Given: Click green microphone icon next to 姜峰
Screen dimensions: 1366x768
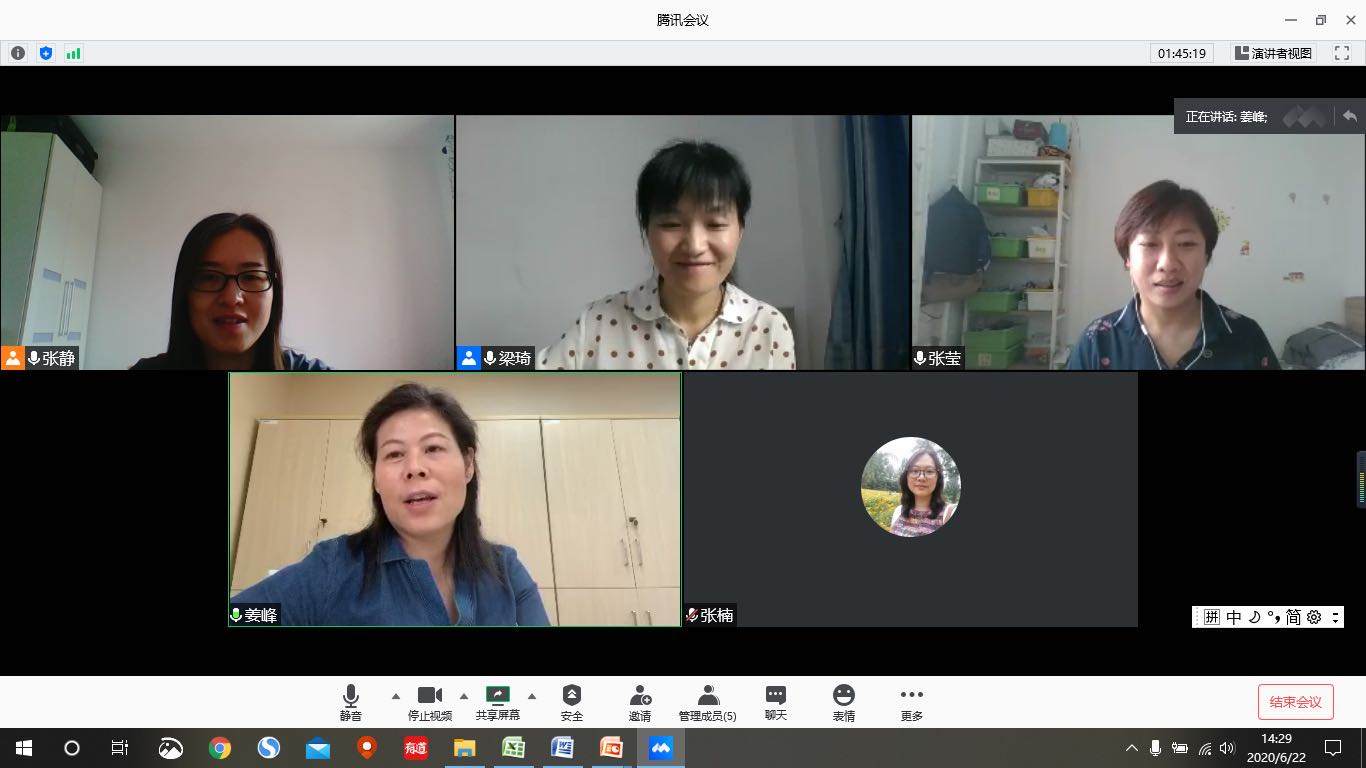Looking at the screenshot, I should (236, 615).
